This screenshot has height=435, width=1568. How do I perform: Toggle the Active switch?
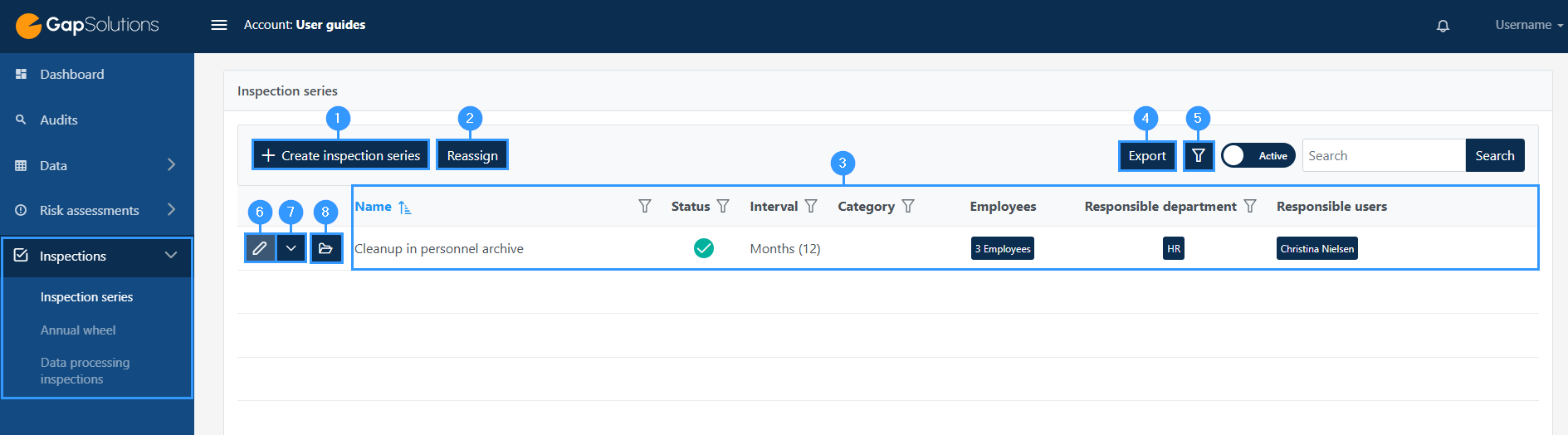1258,155
